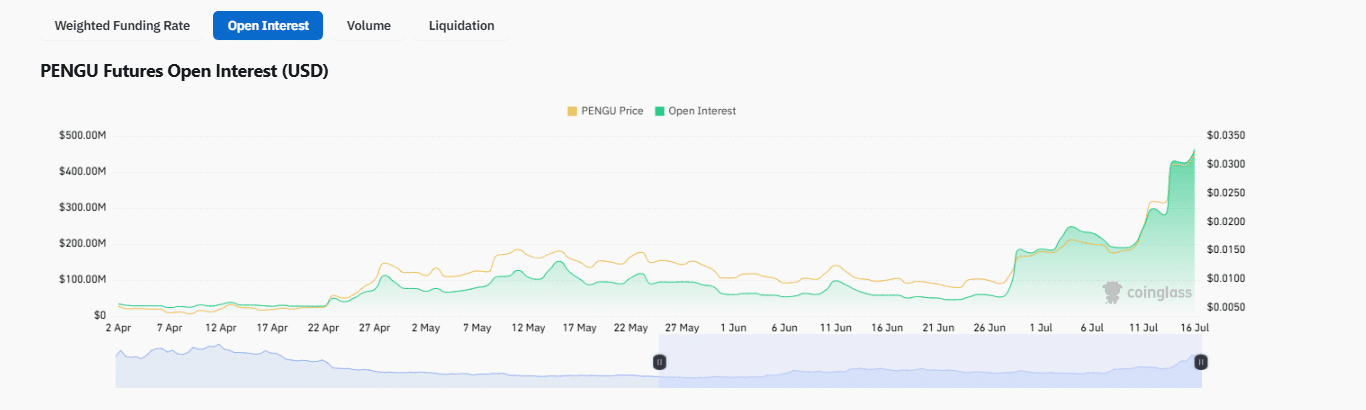Grab the left range slider handle

[659, 362]
